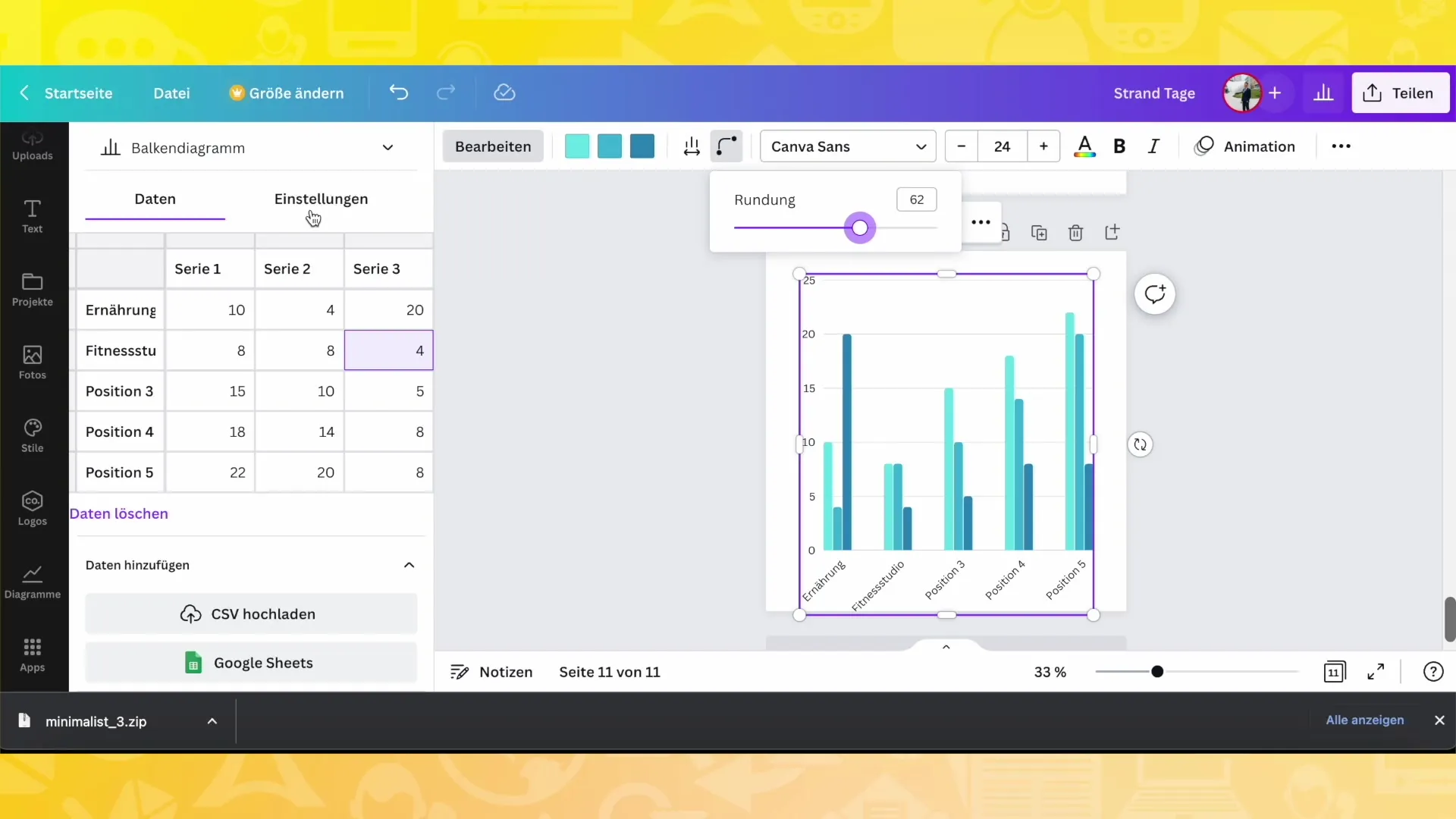The image size is (1456, 819).
Task: Open the text color picker
Action: point(1084,146)
